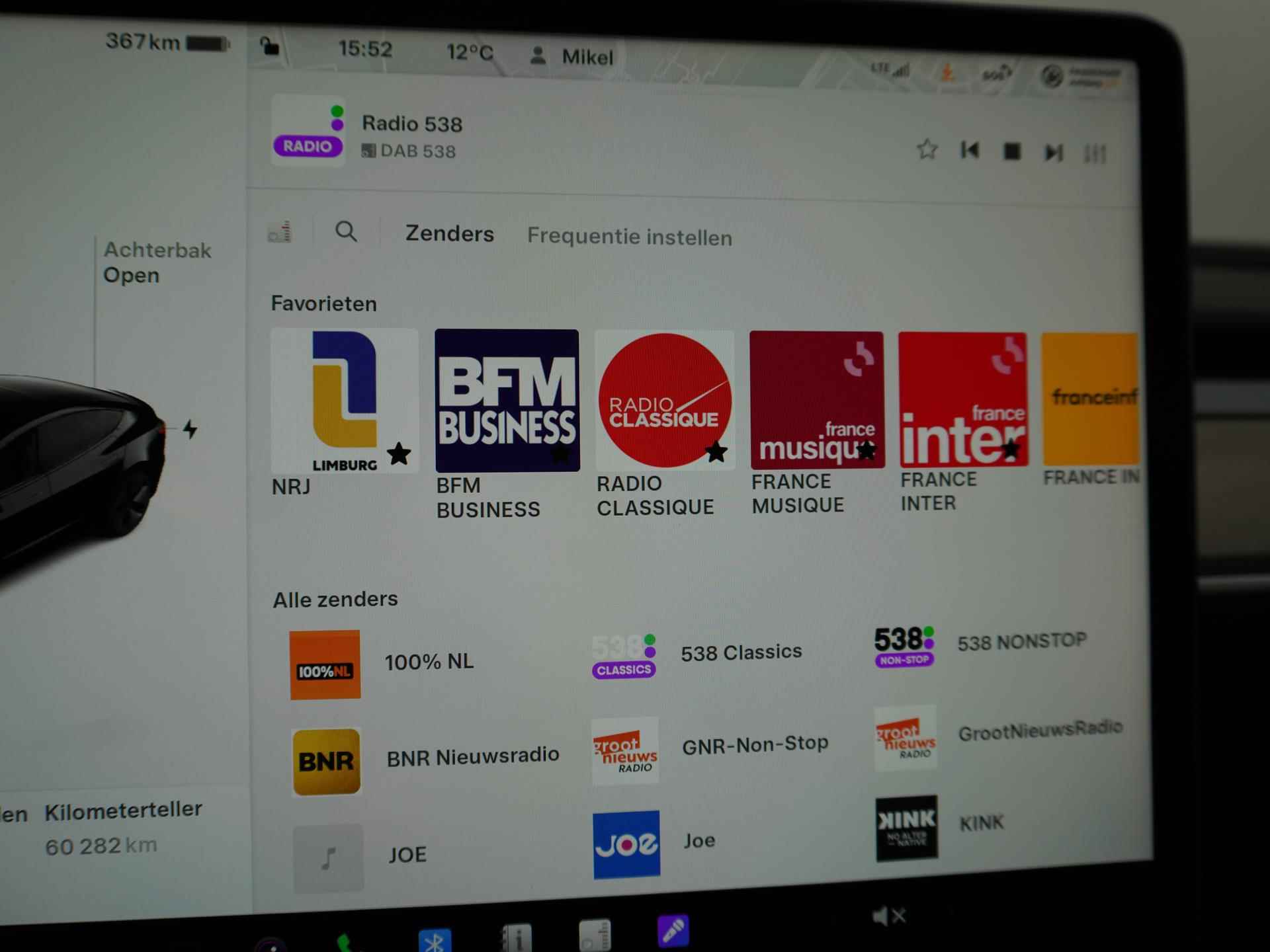Select the 538 Classics logo

coord(624,656)
